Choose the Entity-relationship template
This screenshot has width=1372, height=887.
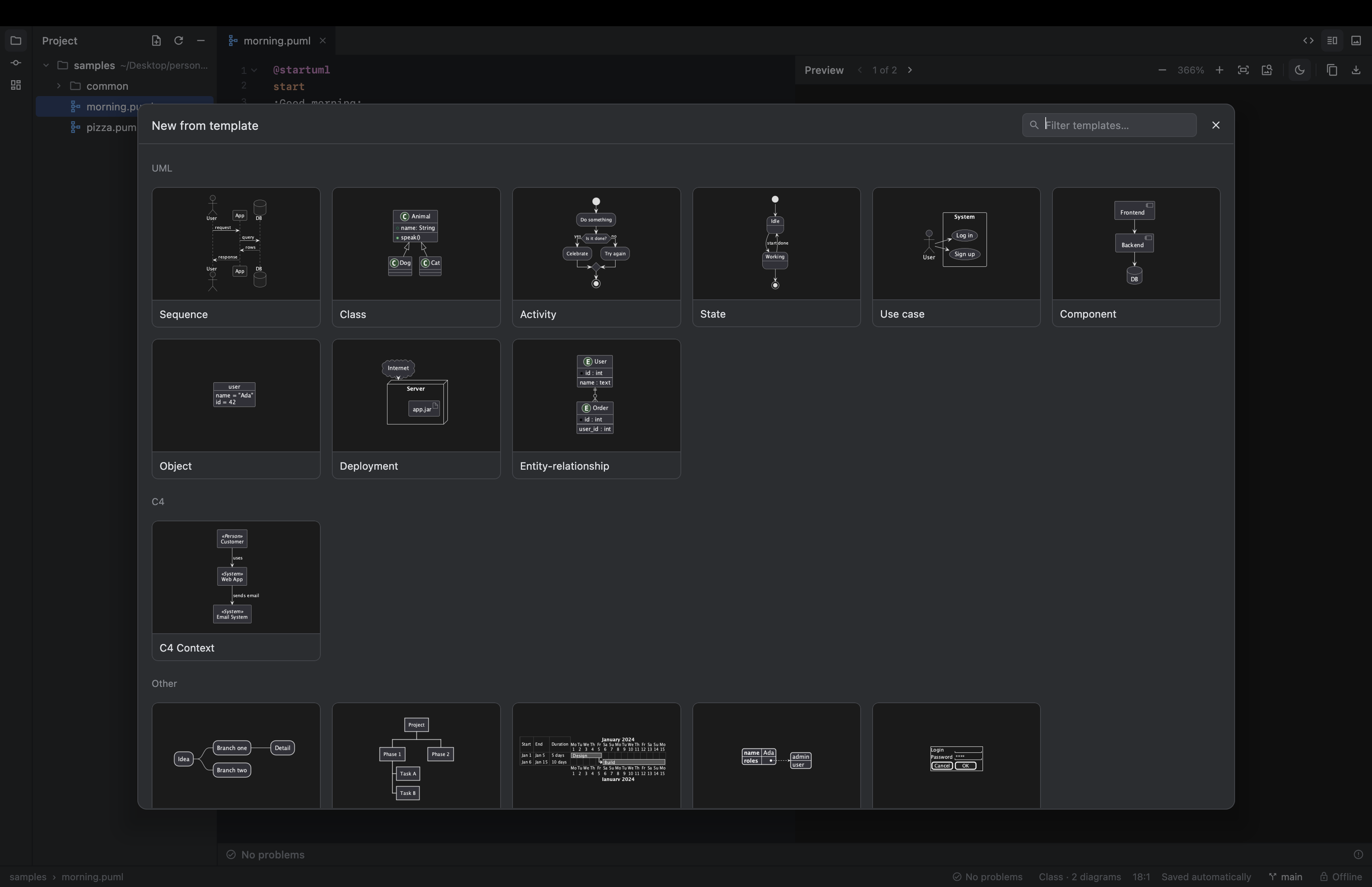[596, 409]
